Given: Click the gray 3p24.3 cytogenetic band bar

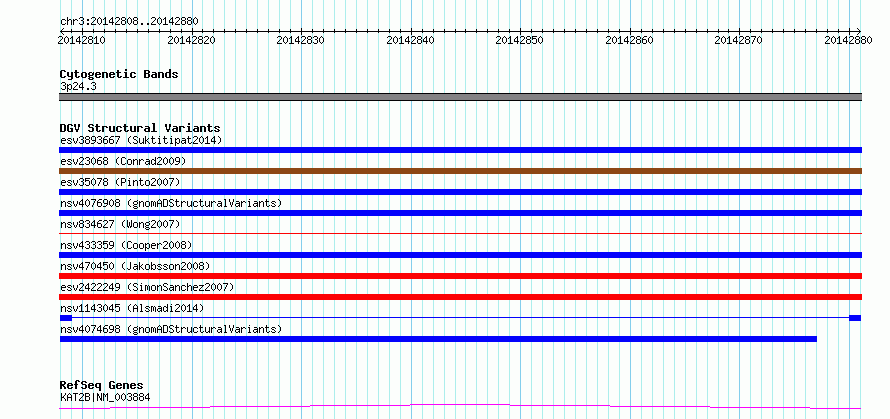Looking at the screenshot, I should point(460,97).
